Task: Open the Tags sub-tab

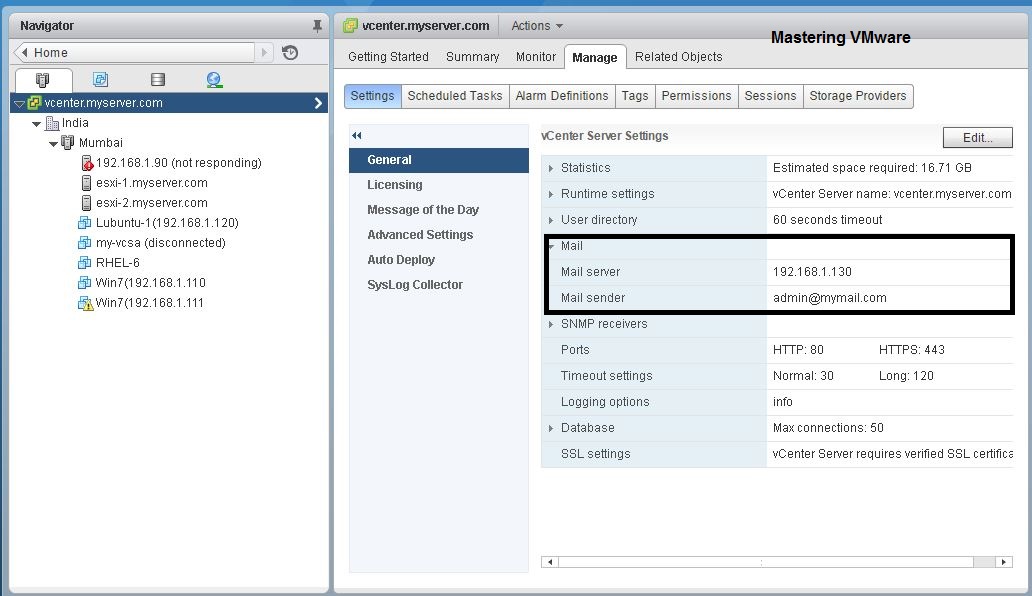Action: (x=635, y=95)
